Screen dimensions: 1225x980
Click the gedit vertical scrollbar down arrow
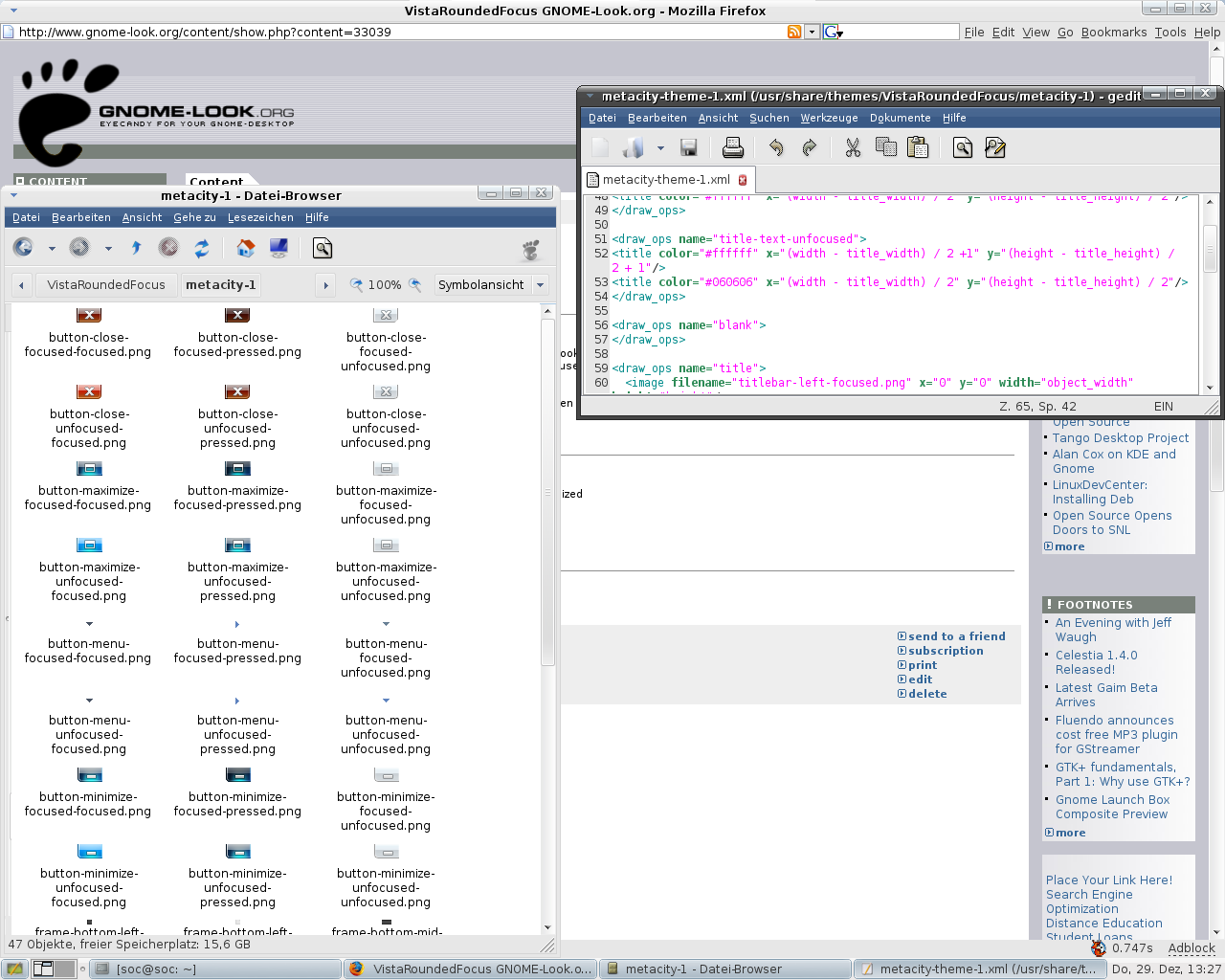tap(1210, 388)
